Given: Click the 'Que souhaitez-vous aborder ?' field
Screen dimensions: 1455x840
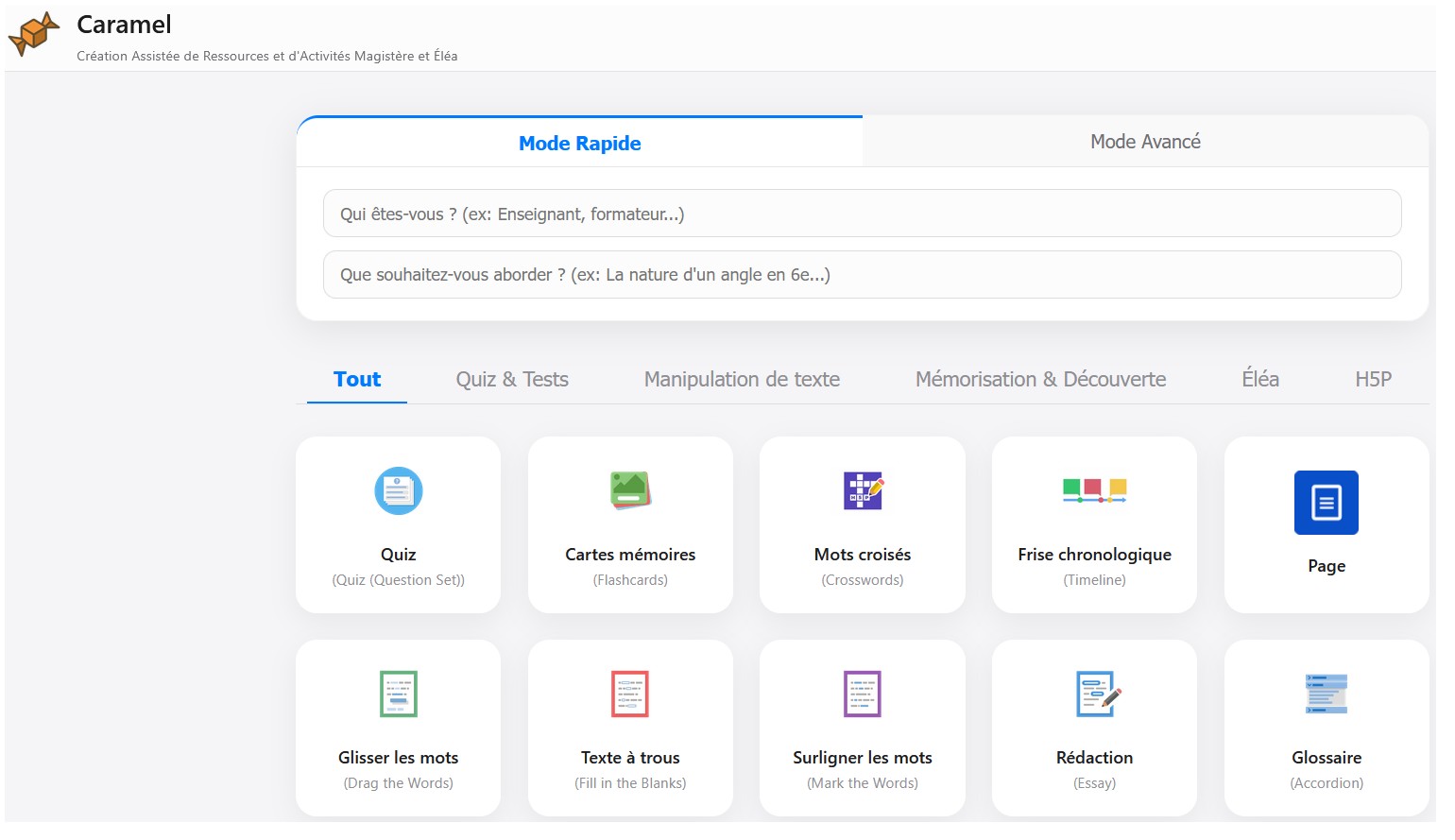Looking at the screenshot, I should tap(862, 275).
